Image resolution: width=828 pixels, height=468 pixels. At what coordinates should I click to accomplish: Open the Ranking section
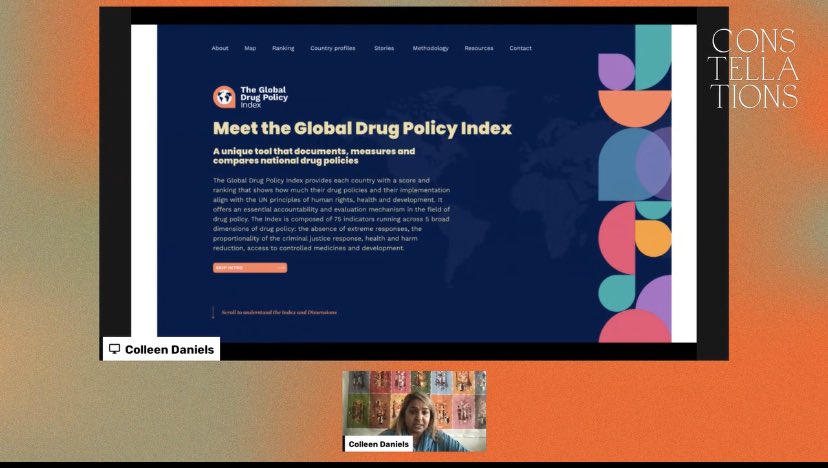pyautogui.click(x=283, y=48)
